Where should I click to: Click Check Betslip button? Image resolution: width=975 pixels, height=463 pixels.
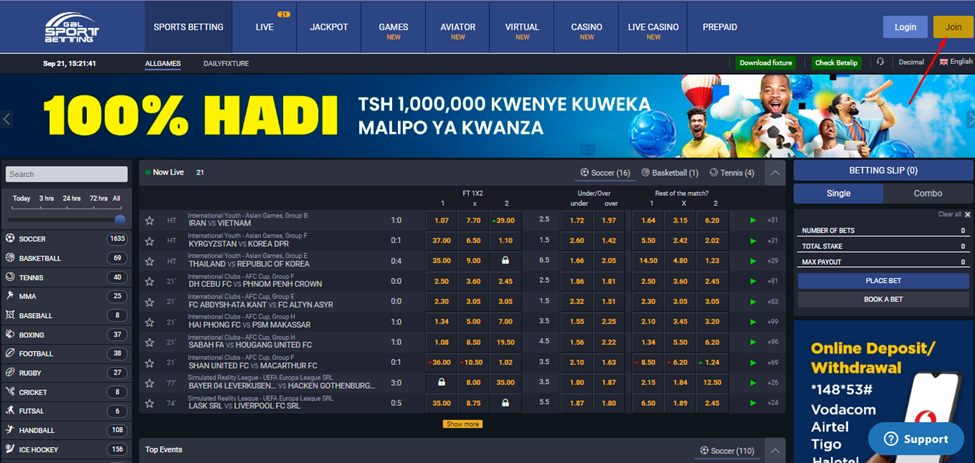pyautogui.click(x=836, y=63)
